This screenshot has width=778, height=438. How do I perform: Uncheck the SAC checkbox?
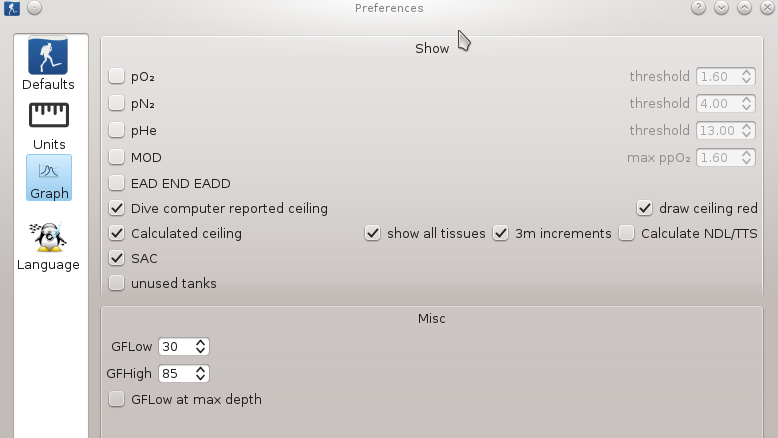[x=117, y=258]
